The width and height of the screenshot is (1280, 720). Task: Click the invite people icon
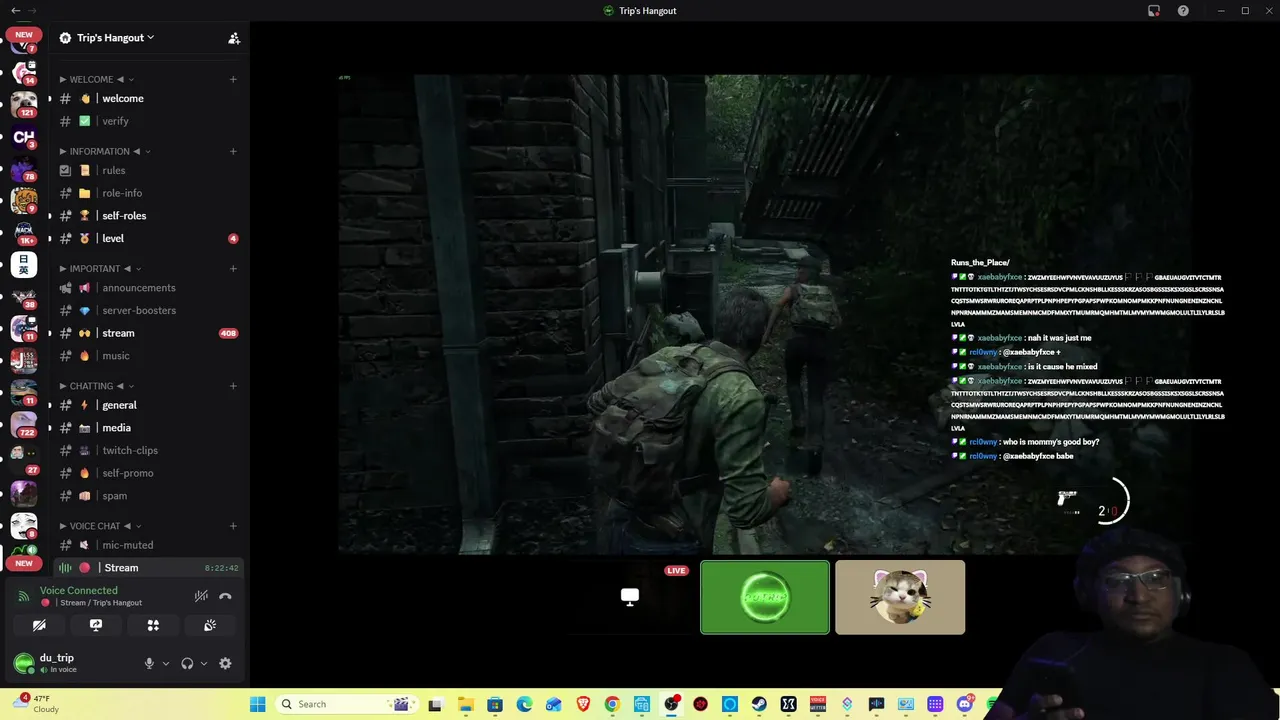click(x=234, y=38)
